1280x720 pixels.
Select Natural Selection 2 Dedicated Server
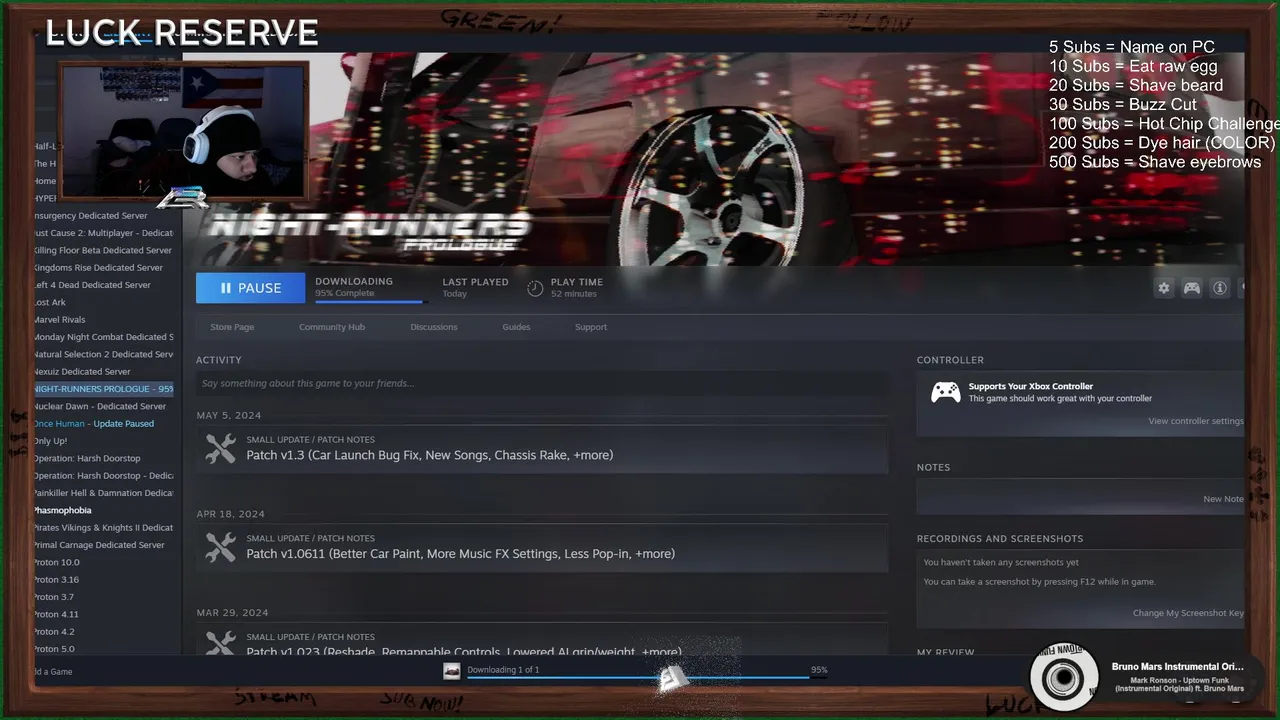[x=103, y=354]
